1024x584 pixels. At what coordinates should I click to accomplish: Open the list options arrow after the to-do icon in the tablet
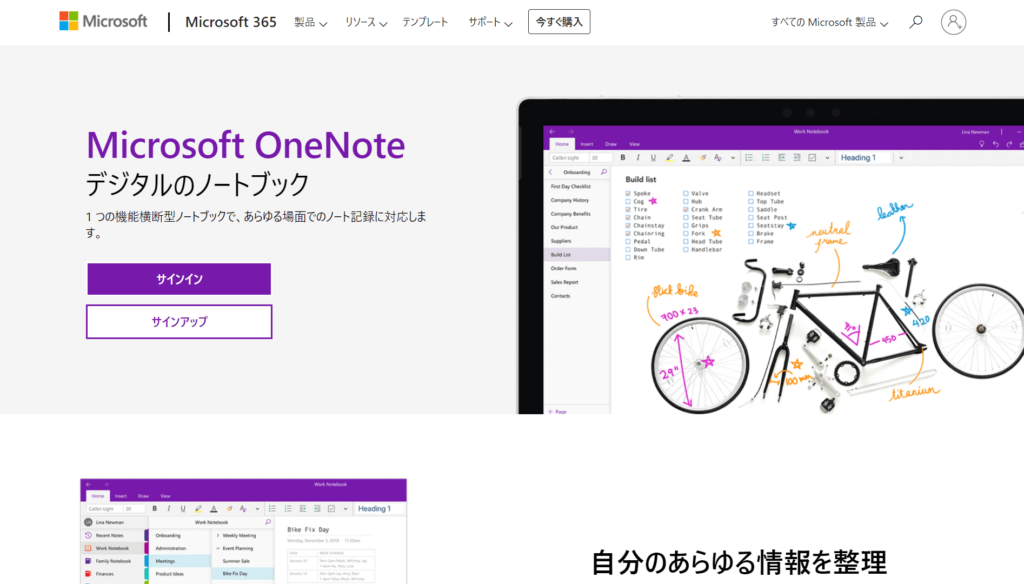827,157
